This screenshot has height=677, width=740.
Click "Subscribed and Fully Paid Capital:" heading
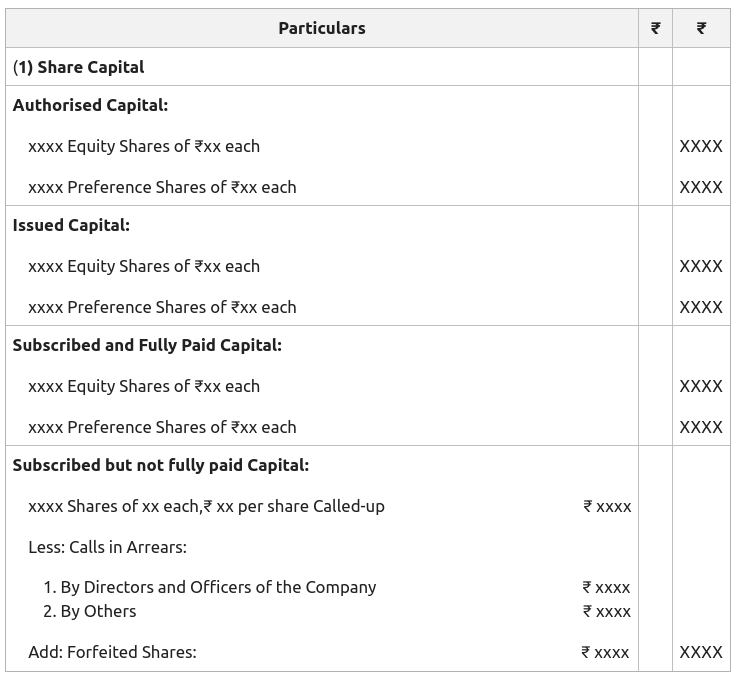click(147, 345)
